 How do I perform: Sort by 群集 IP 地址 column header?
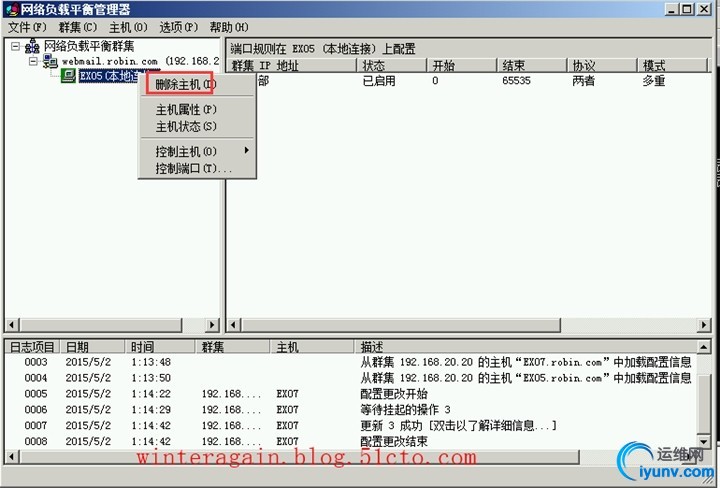pyautogui.click(x=292, y=66)
